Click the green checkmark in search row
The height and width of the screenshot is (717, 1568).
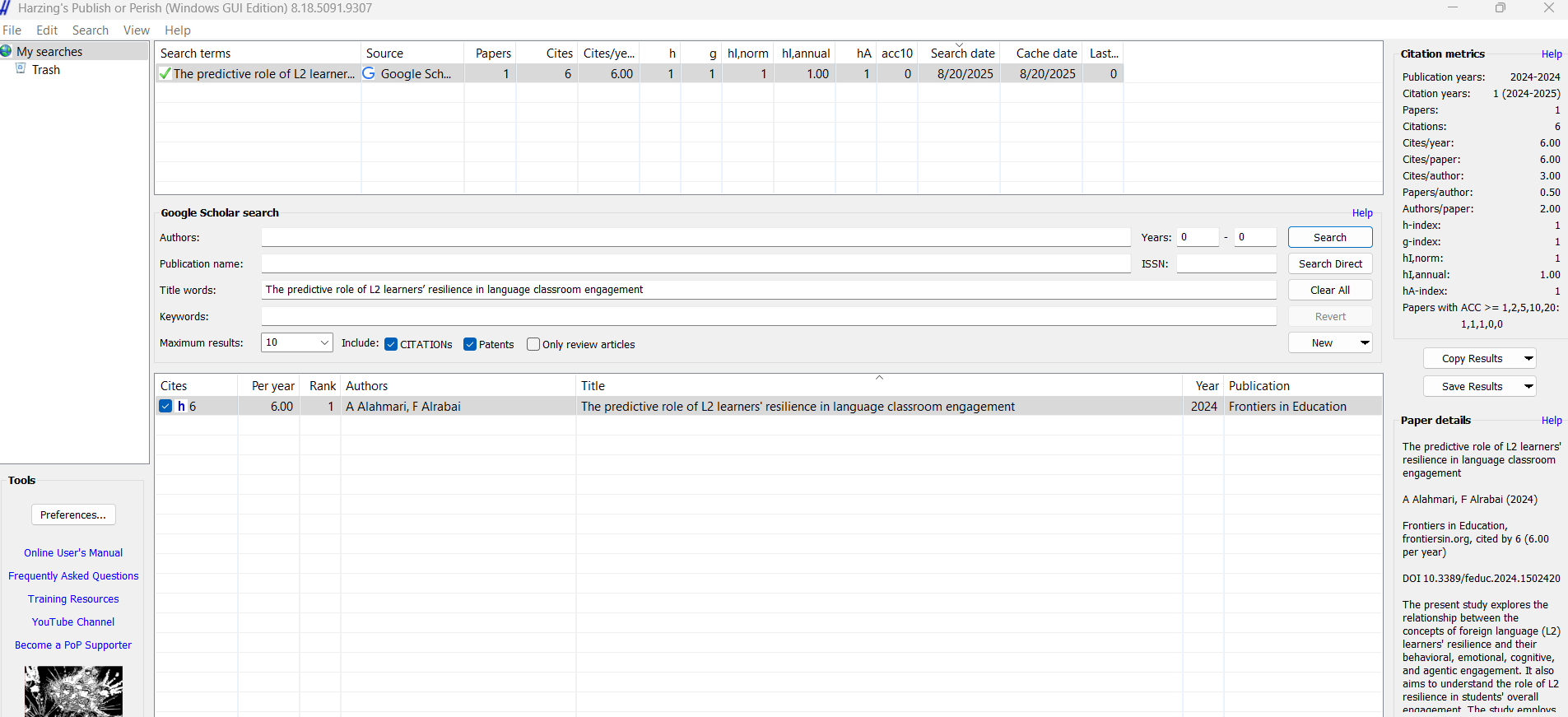(165, 73)
